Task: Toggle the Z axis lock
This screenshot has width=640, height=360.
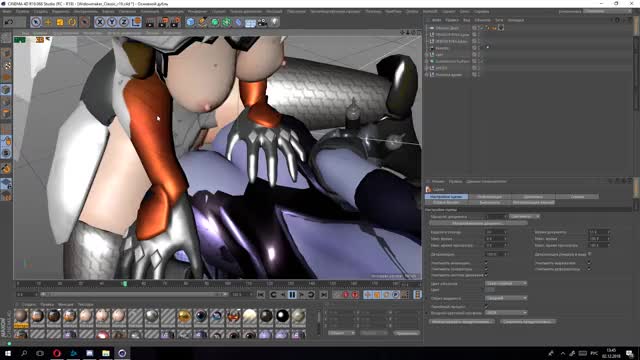Action: 124,22
